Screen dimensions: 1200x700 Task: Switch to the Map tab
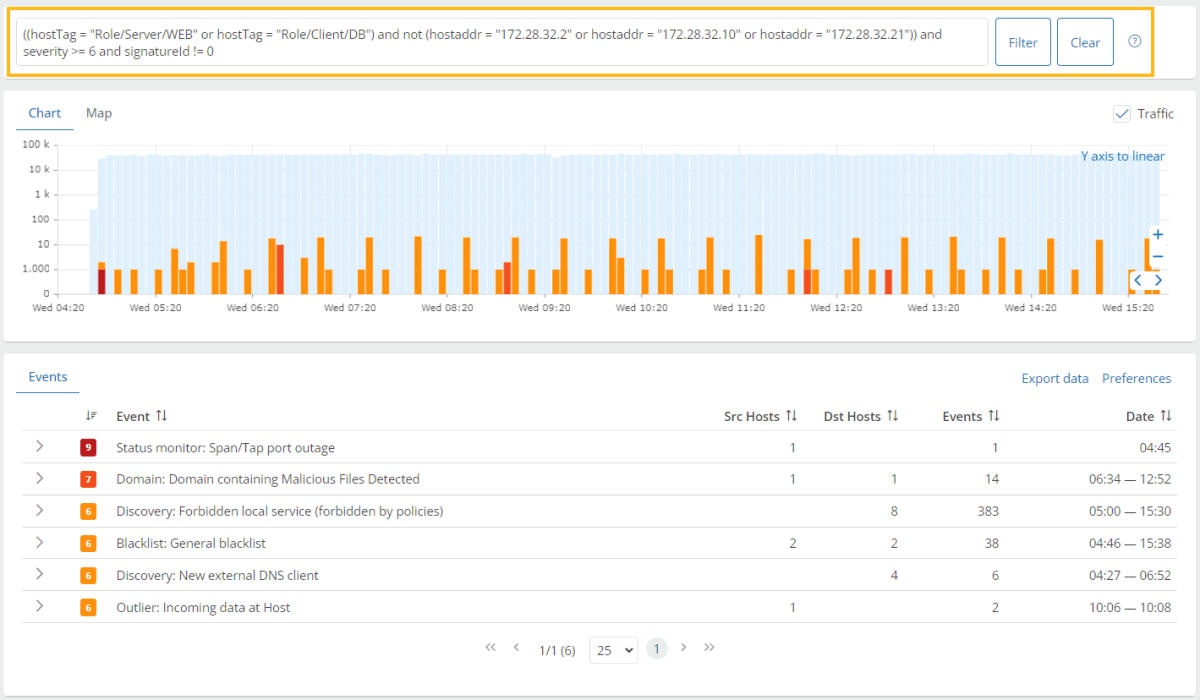[99, 113]
